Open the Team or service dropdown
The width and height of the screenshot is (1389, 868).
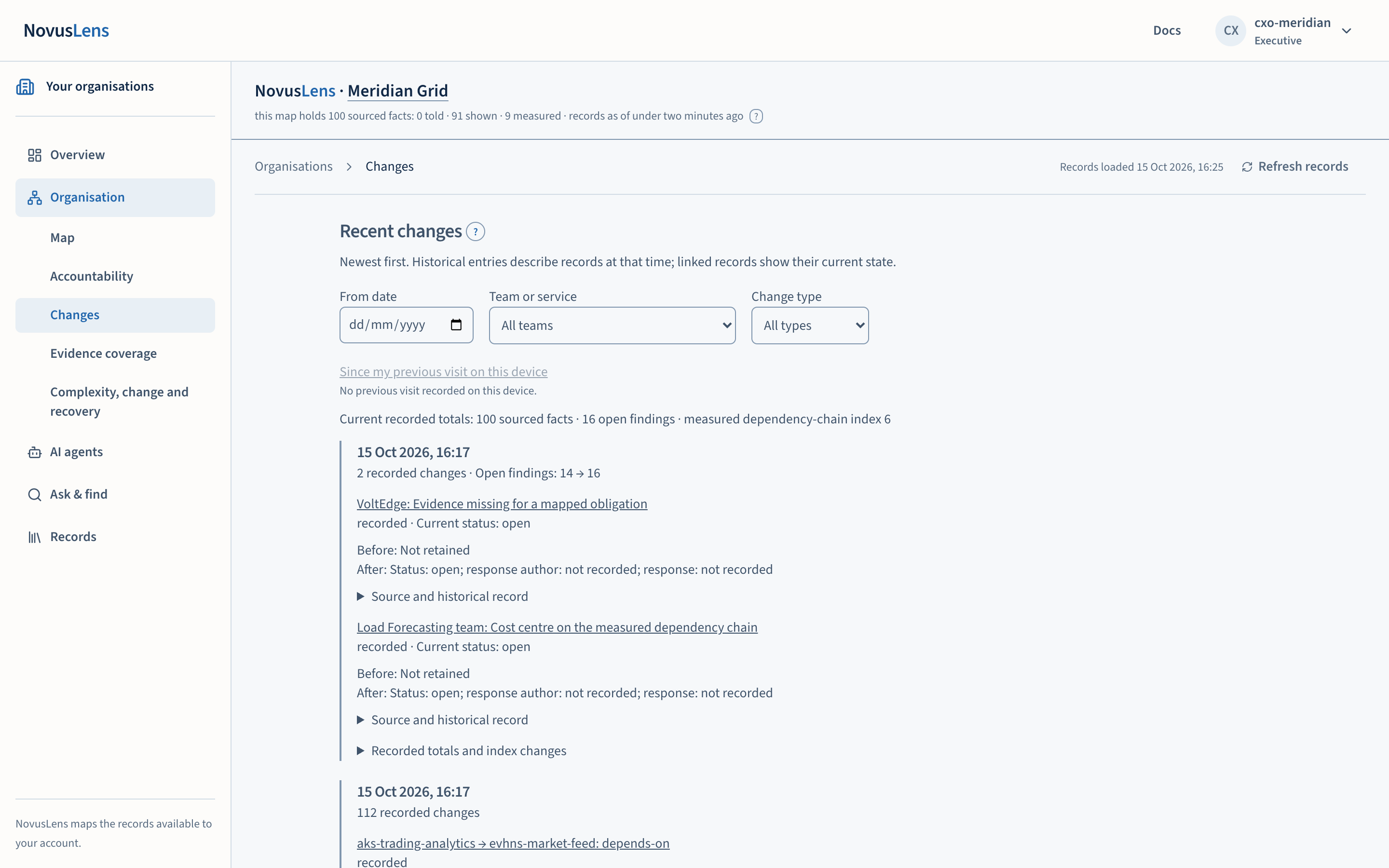pos(612,325)
